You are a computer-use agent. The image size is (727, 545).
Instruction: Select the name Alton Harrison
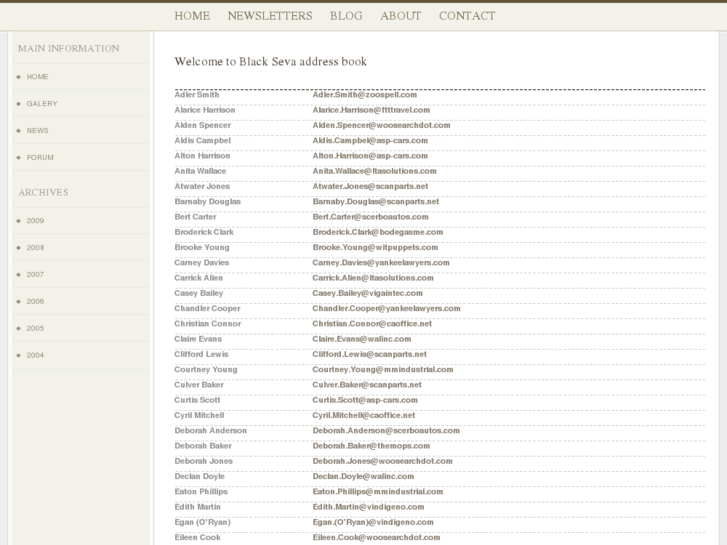[202, 156]
